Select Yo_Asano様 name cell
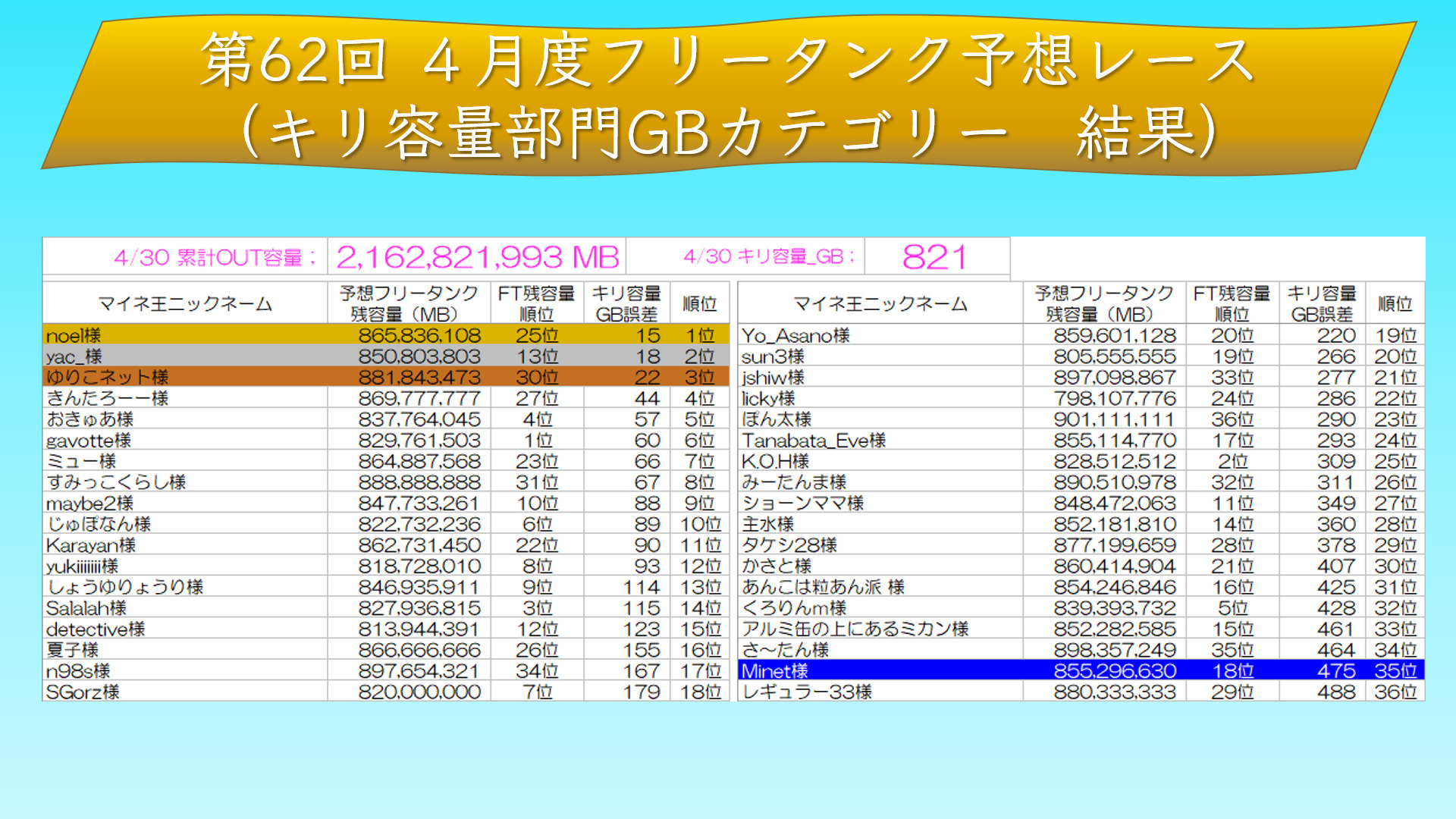 795,335
